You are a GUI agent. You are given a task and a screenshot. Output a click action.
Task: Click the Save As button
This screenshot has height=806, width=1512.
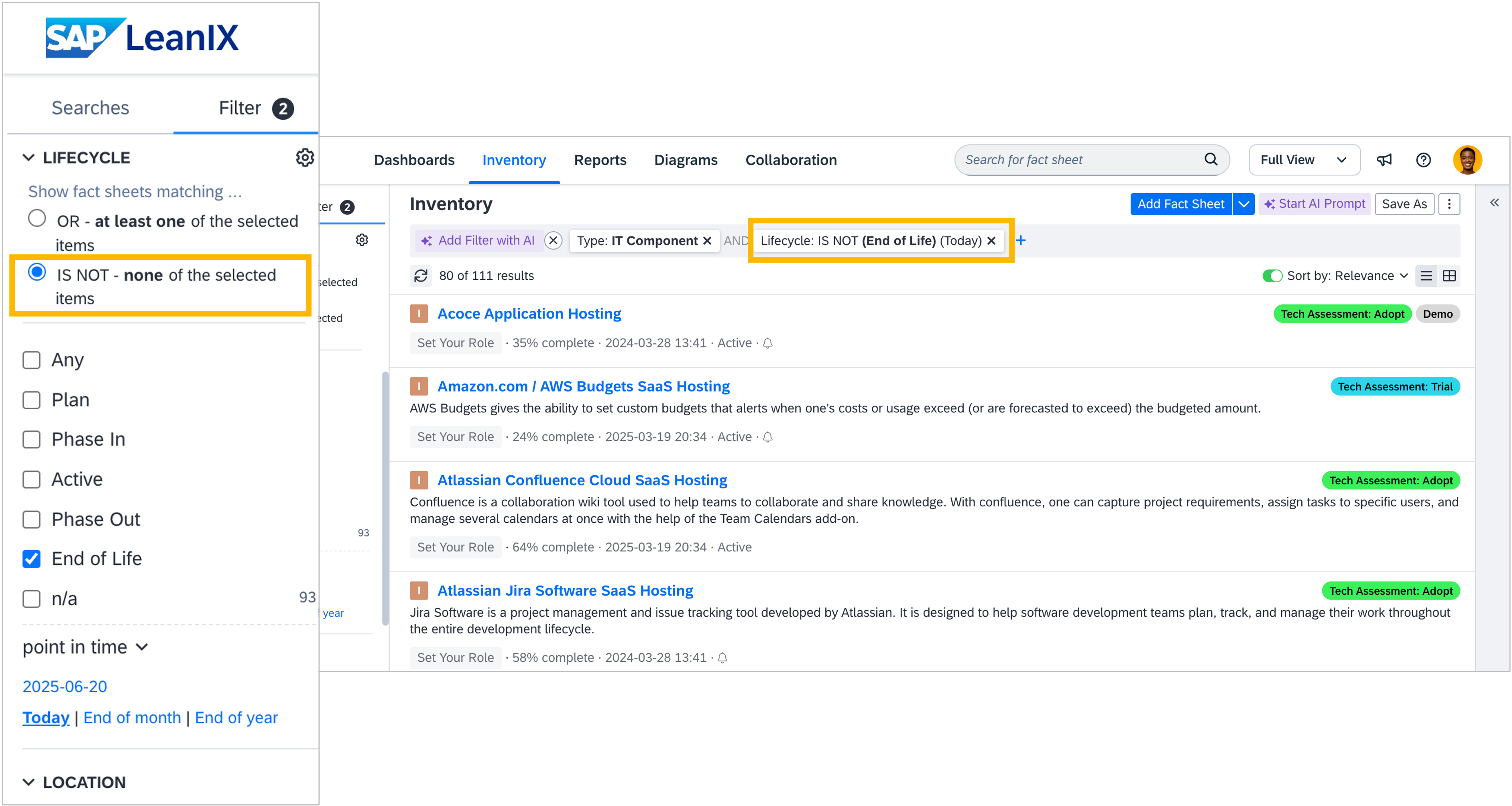coord(1404,204)
